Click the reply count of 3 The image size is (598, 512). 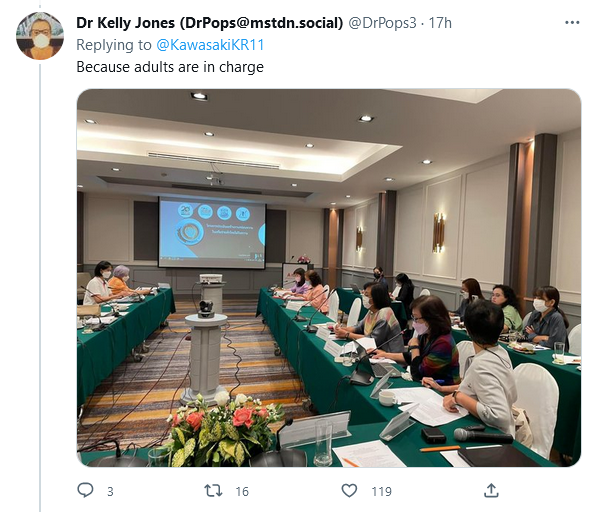pos(110,491)
